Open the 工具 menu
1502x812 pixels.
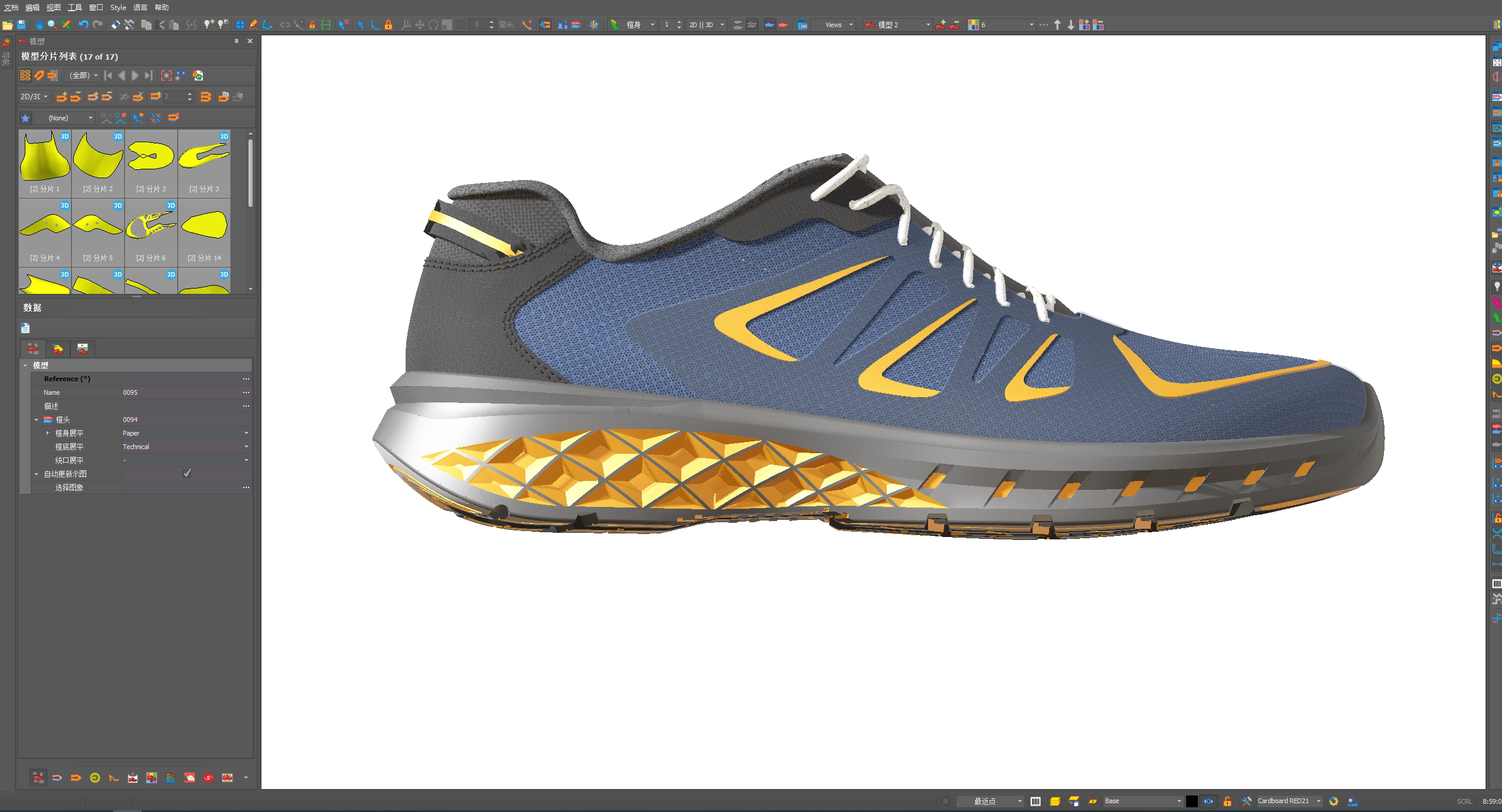[x=75, y=8]
